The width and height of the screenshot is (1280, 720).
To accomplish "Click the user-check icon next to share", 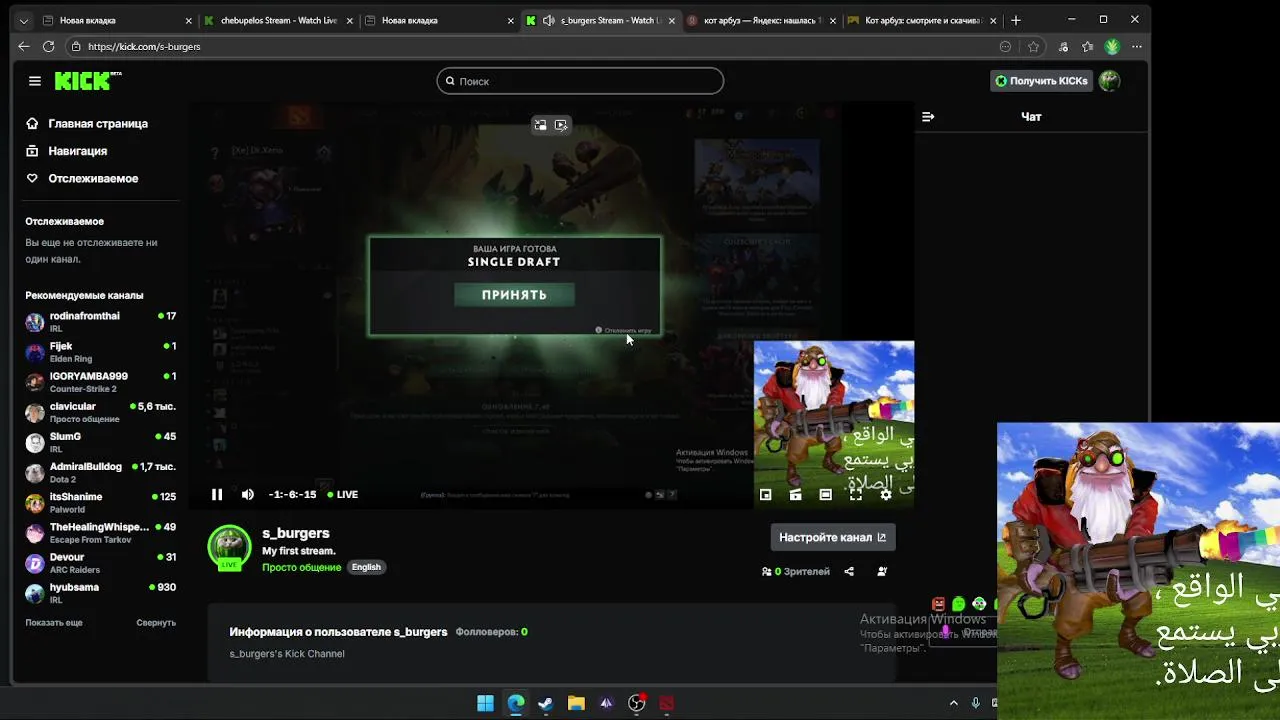I will pyautogui.click(x=882, y=572).
